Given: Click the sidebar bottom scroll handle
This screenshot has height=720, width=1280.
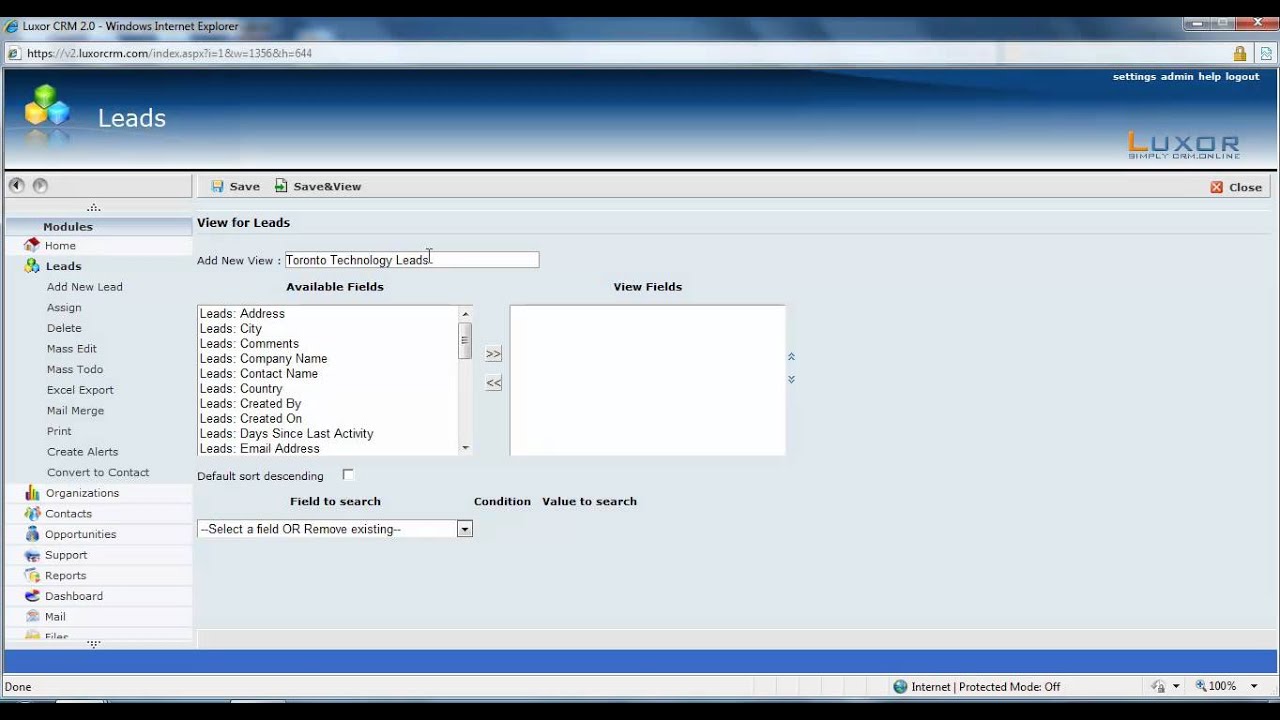Looking at the screenshot, I should [94, 644].
